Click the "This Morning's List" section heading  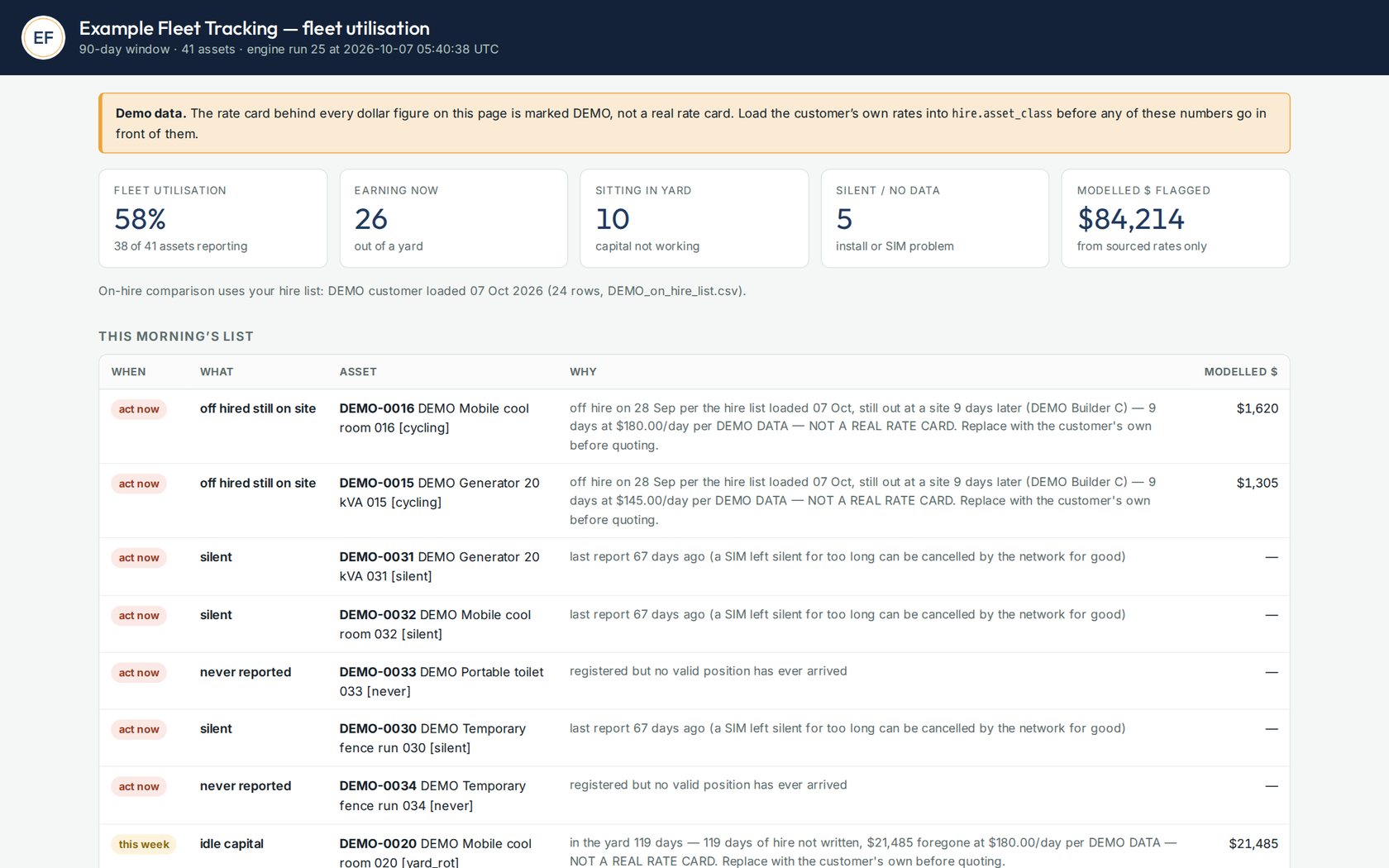176,336
